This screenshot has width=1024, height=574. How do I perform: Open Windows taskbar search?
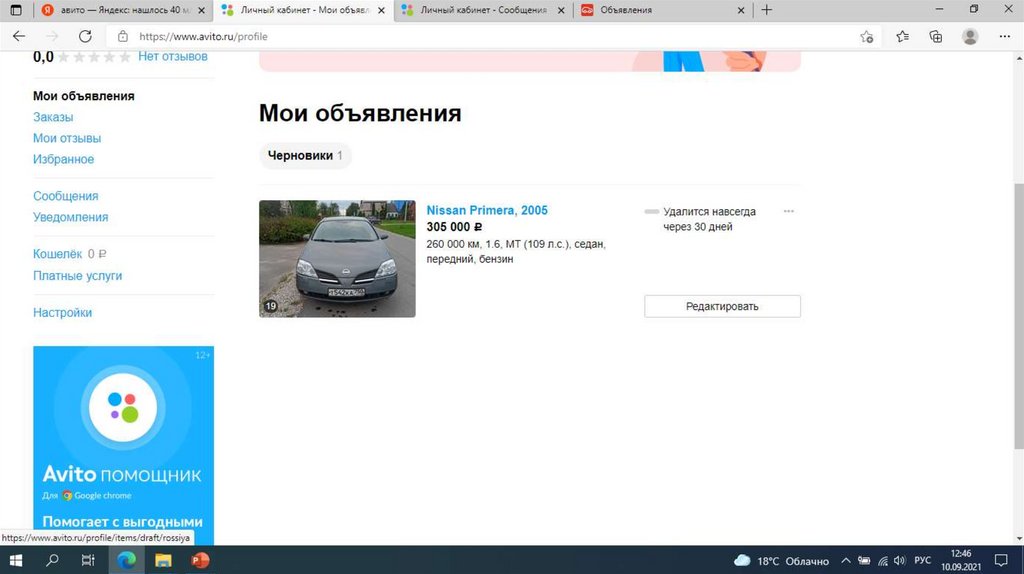[52, 560]
